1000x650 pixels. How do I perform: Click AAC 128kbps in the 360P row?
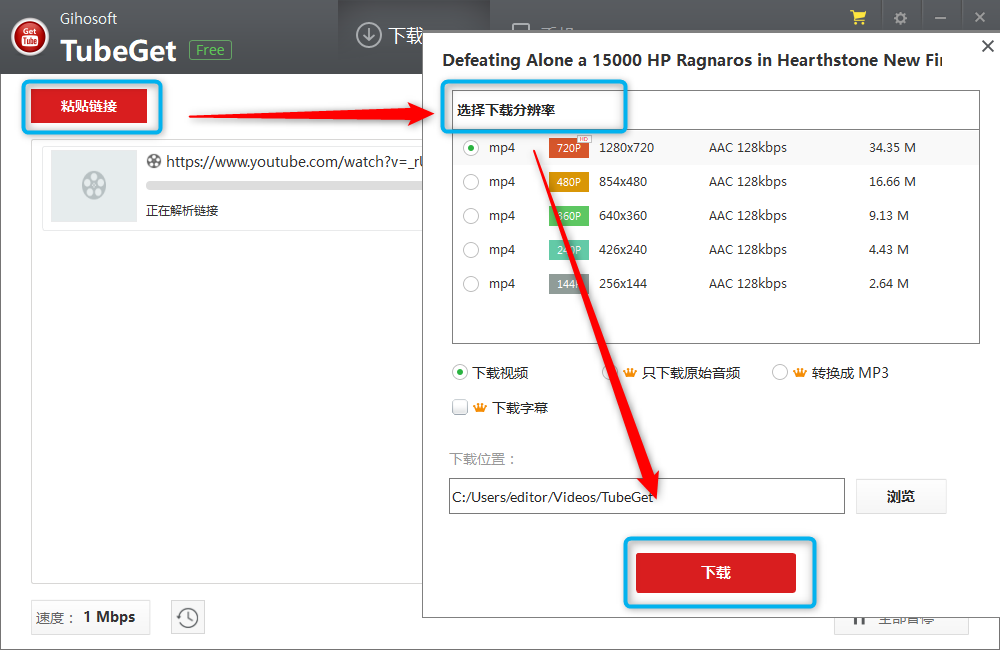(x=747, y=216)
